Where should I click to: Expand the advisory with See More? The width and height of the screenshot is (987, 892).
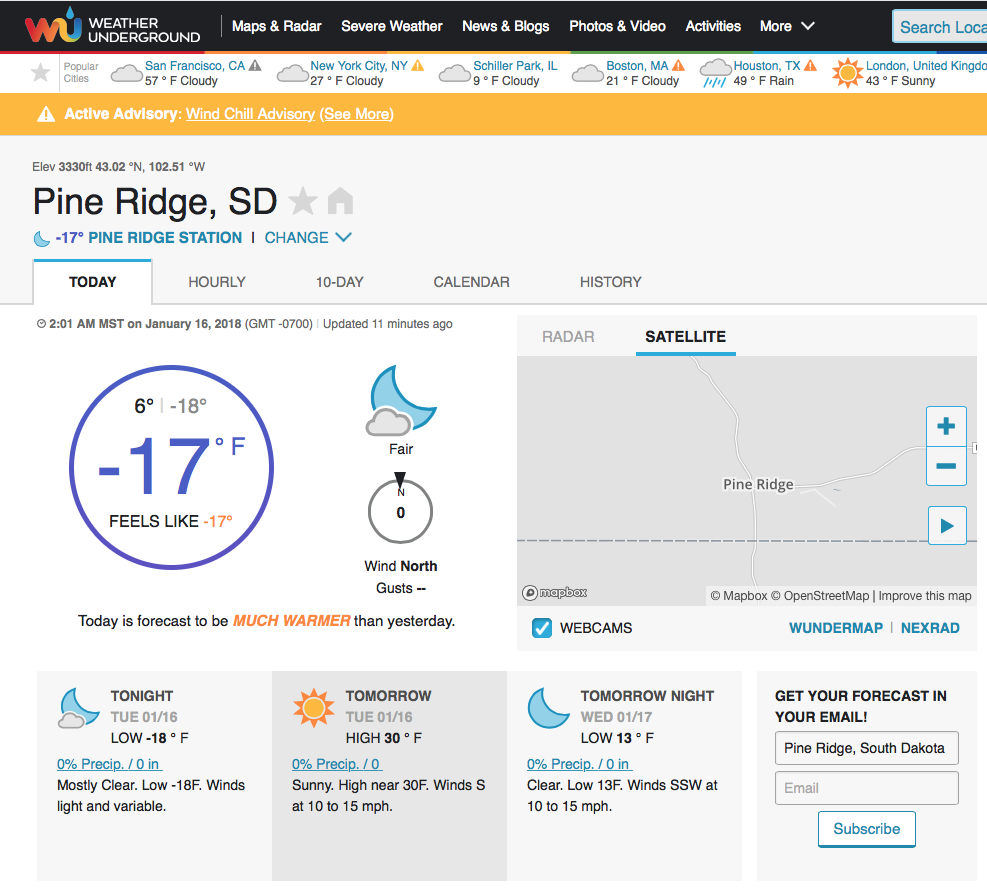coord(357,115)
